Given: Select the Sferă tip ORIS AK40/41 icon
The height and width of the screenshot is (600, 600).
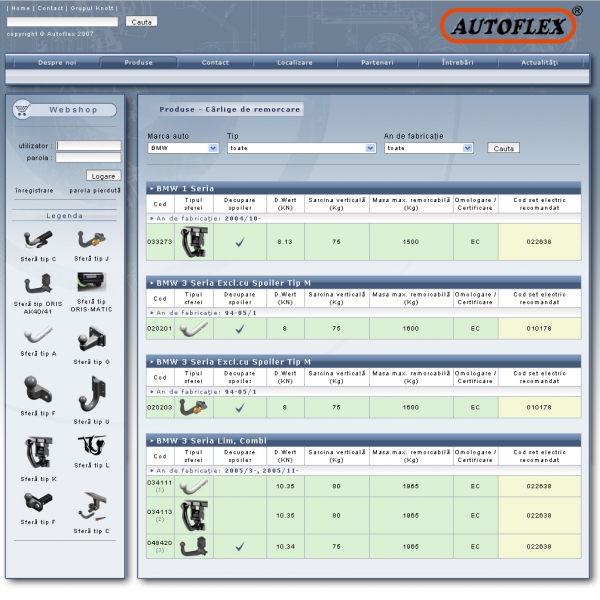Looking at the screenshot, I should [38, 284].
